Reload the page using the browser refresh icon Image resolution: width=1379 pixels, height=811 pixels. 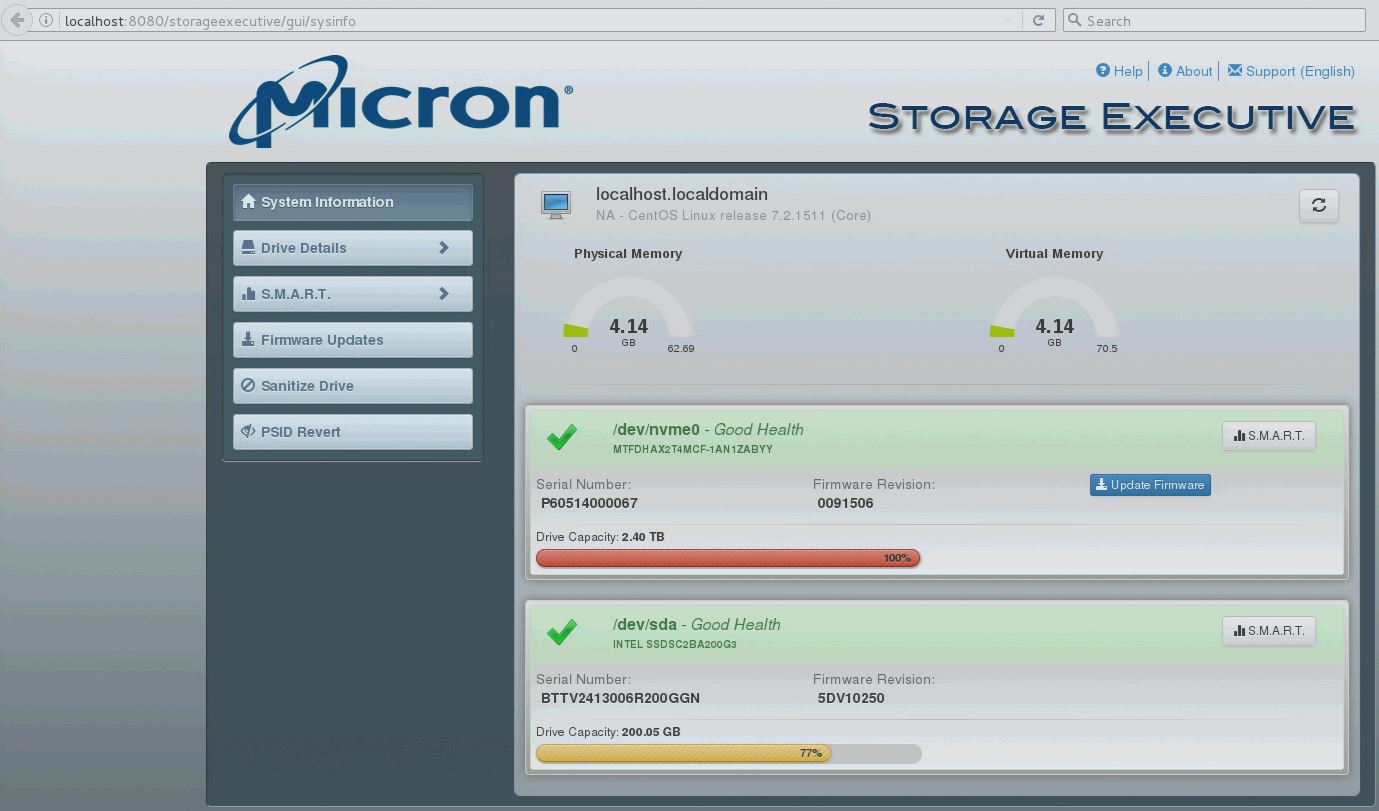click(x=1038, y=20)
